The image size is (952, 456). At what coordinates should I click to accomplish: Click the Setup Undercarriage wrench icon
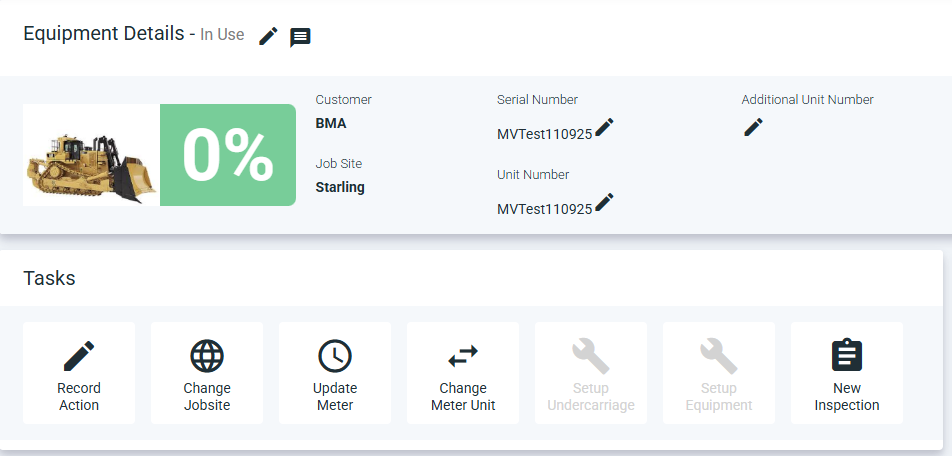pos(591,356)
